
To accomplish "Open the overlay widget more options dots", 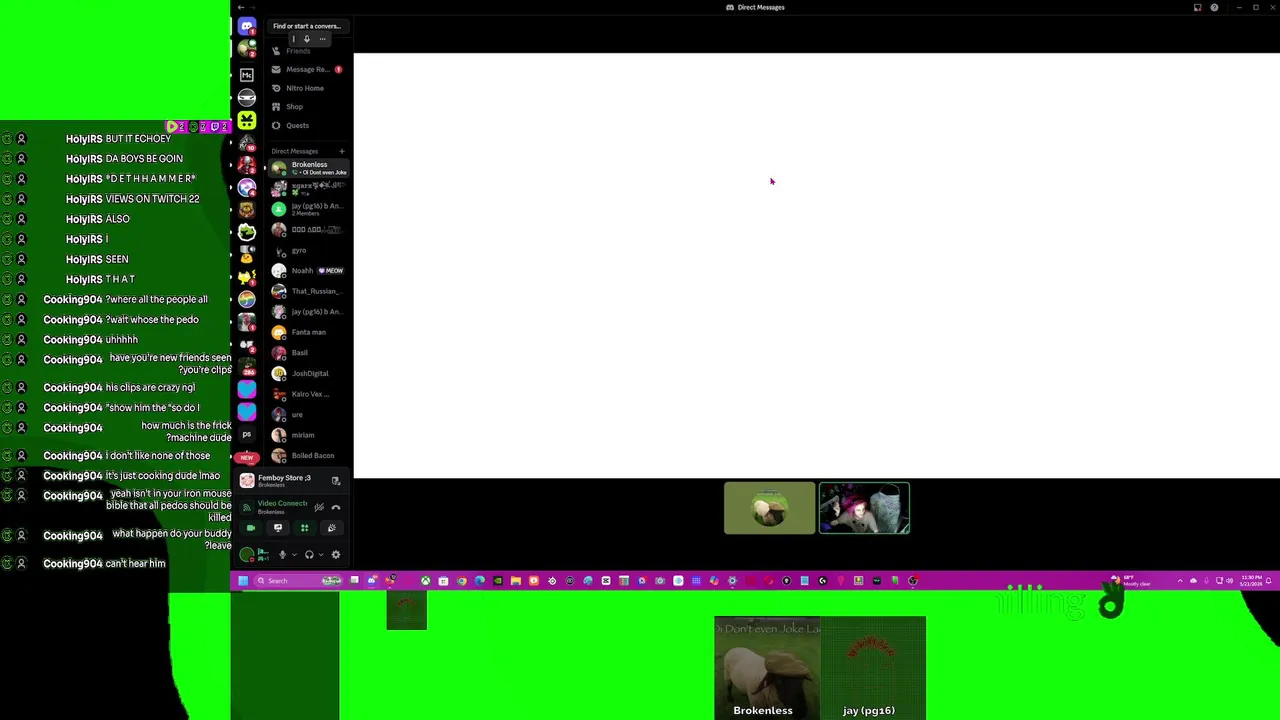I will (321, 39).
